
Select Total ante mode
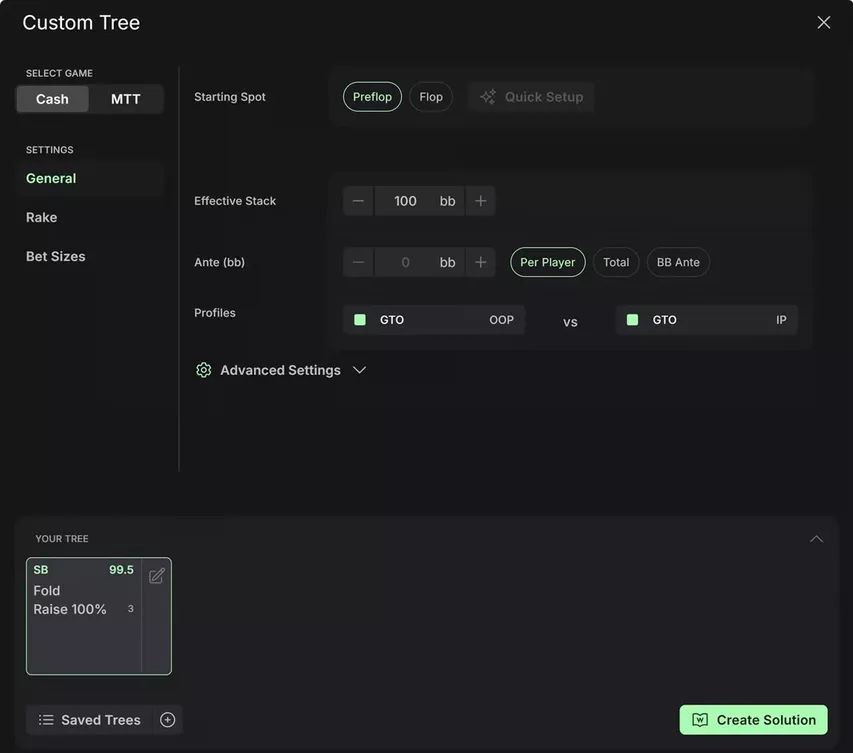[x=616, y=262]
